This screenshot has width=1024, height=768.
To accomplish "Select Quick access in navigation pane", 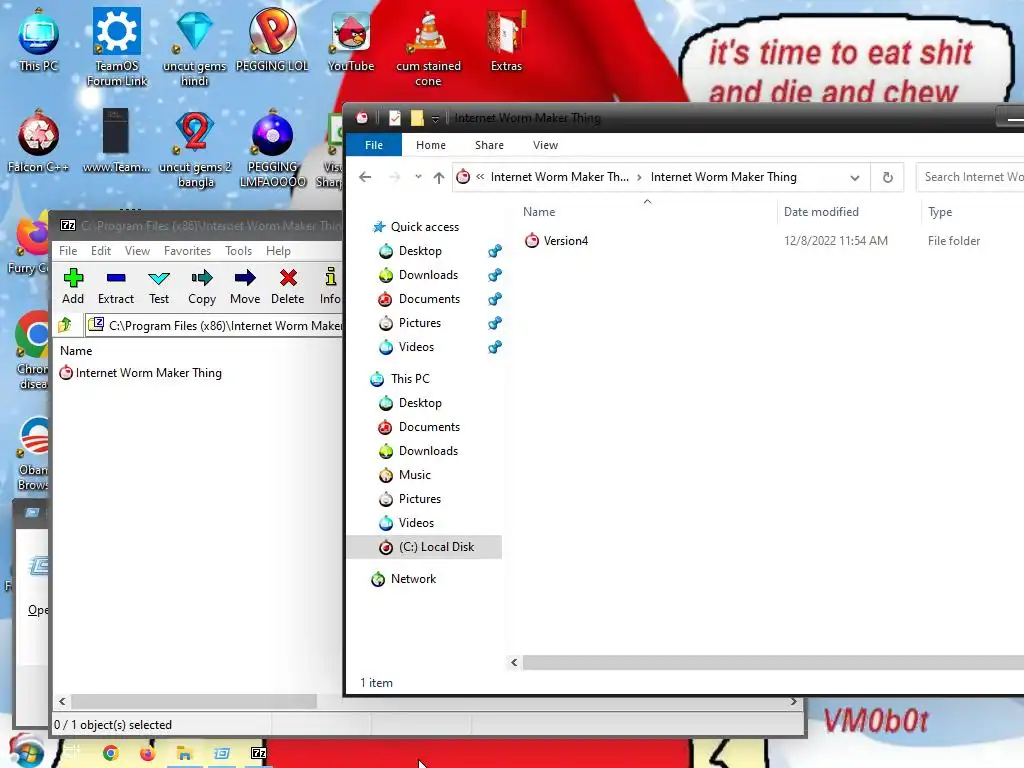I will [424, 227].
